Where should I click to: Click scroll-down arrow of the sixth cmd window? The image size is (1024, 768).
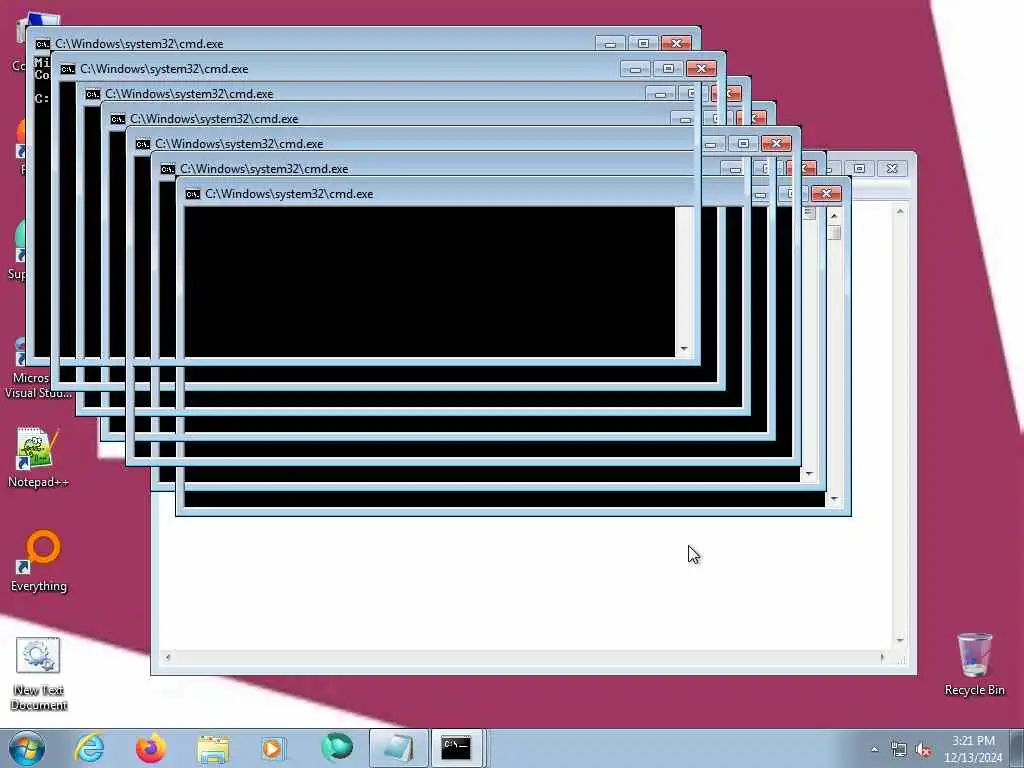(809, 473)
